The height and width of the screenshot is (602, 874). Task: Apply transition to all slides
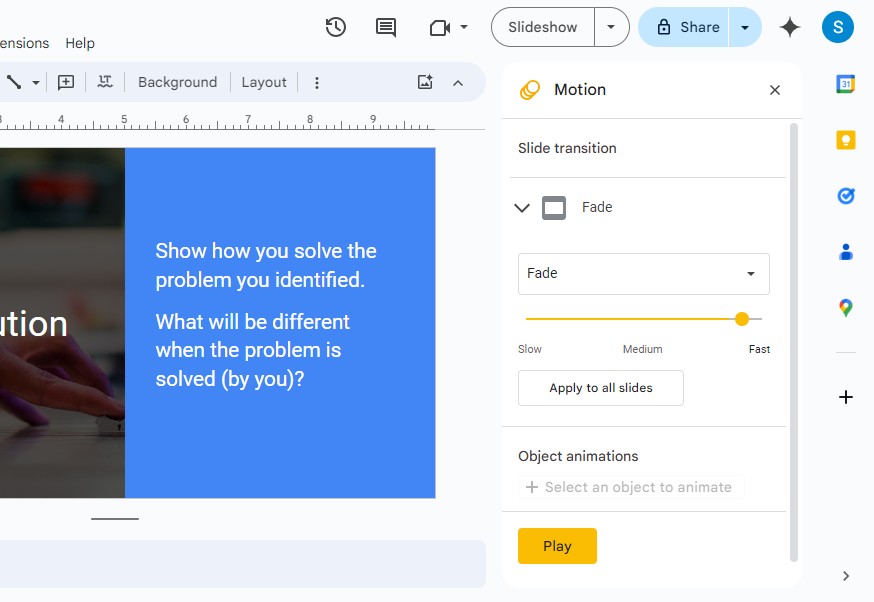(601, 388)
